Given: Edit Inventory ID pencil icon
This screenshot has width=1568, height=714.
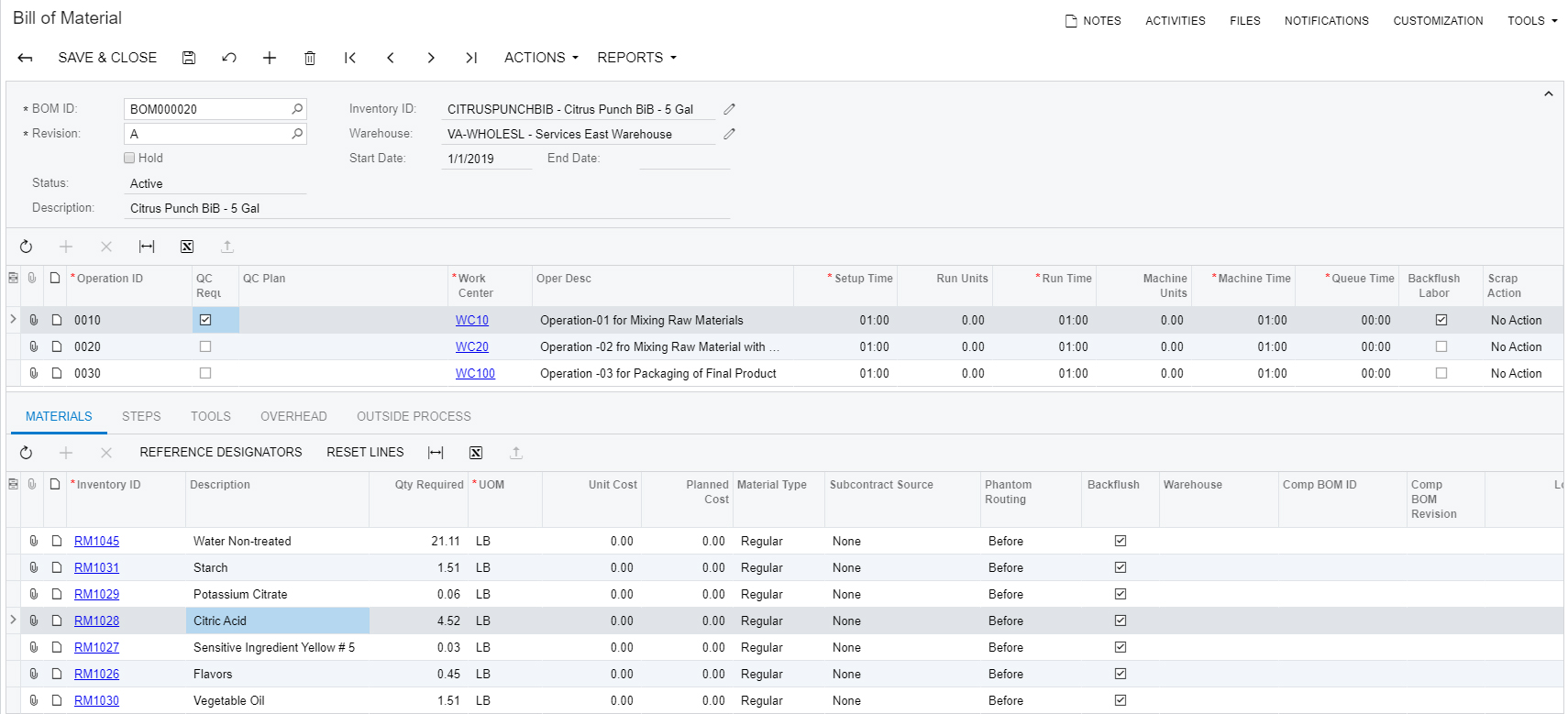Looking at the screenshot, I should pos(729,109).
